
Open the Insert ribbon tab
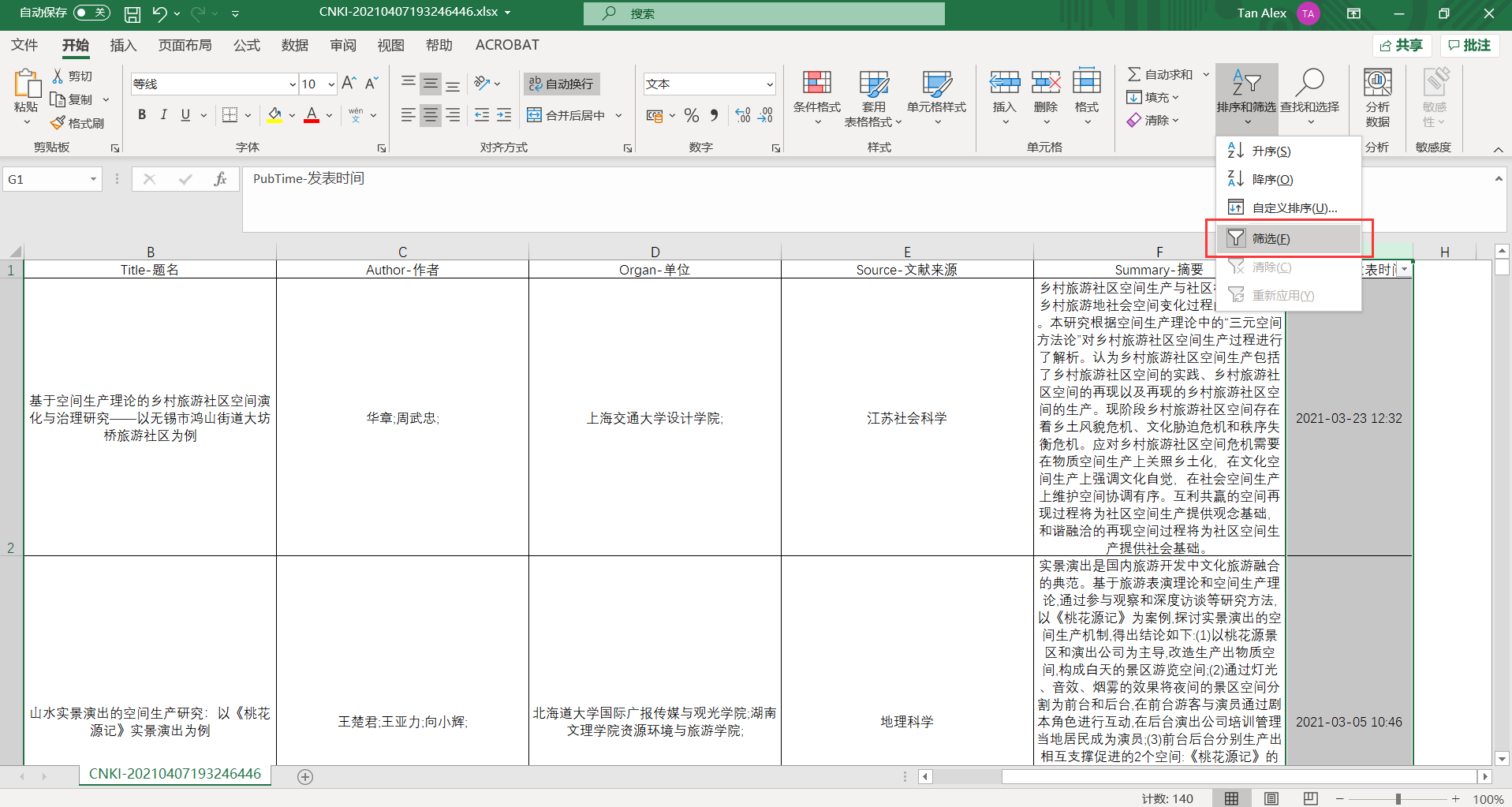pyautogui.click(x=123, y=45)
